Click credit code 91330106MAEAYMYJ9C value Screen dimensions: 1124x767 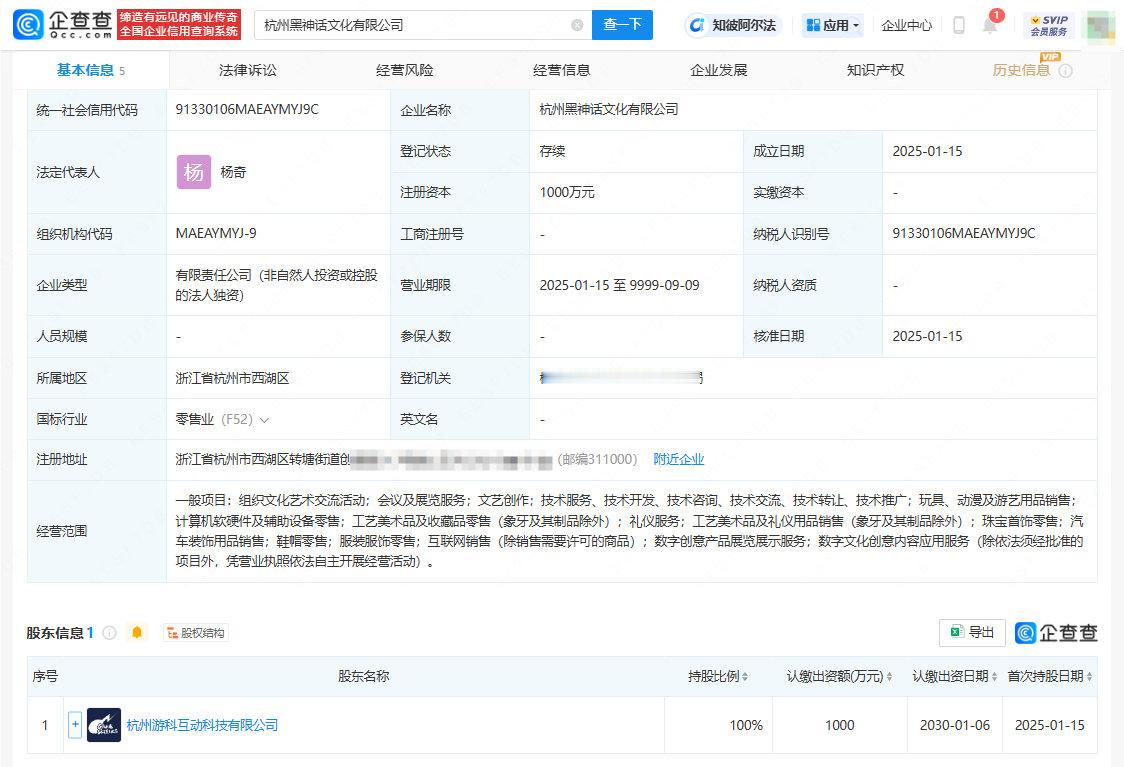click(247, 110)
